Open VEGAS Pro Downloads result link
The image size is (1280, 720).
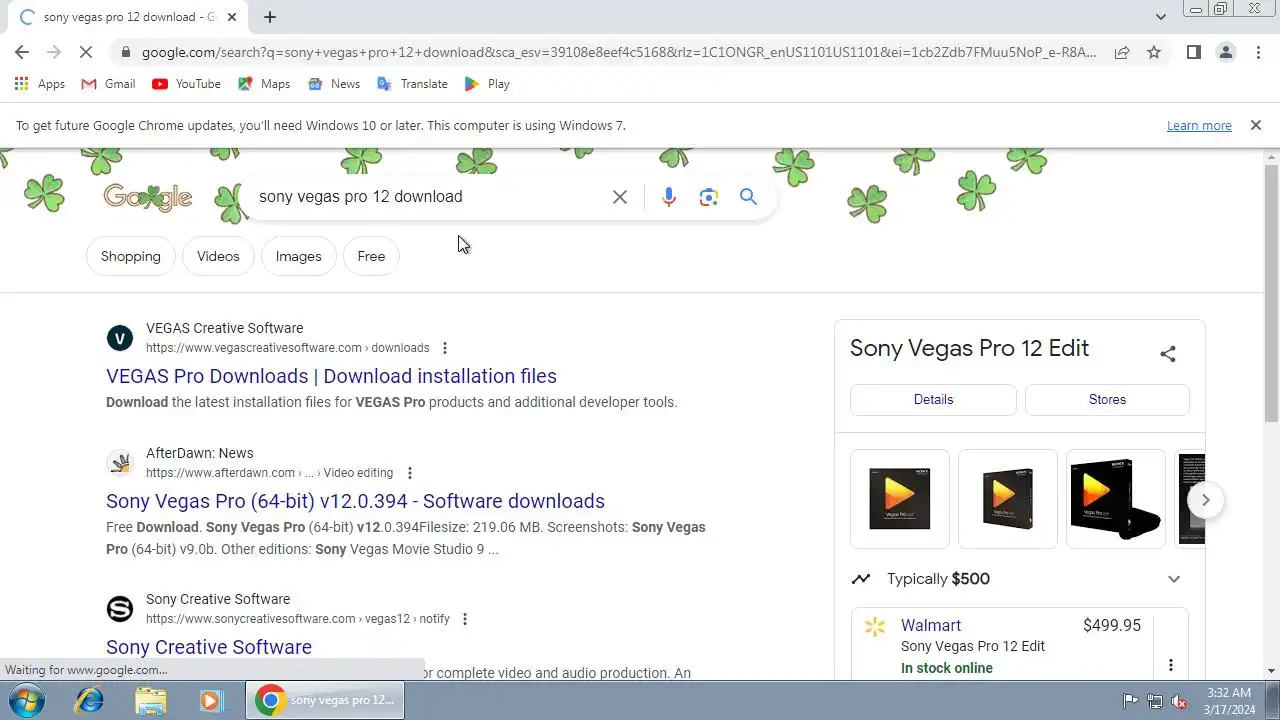(331, 376)
